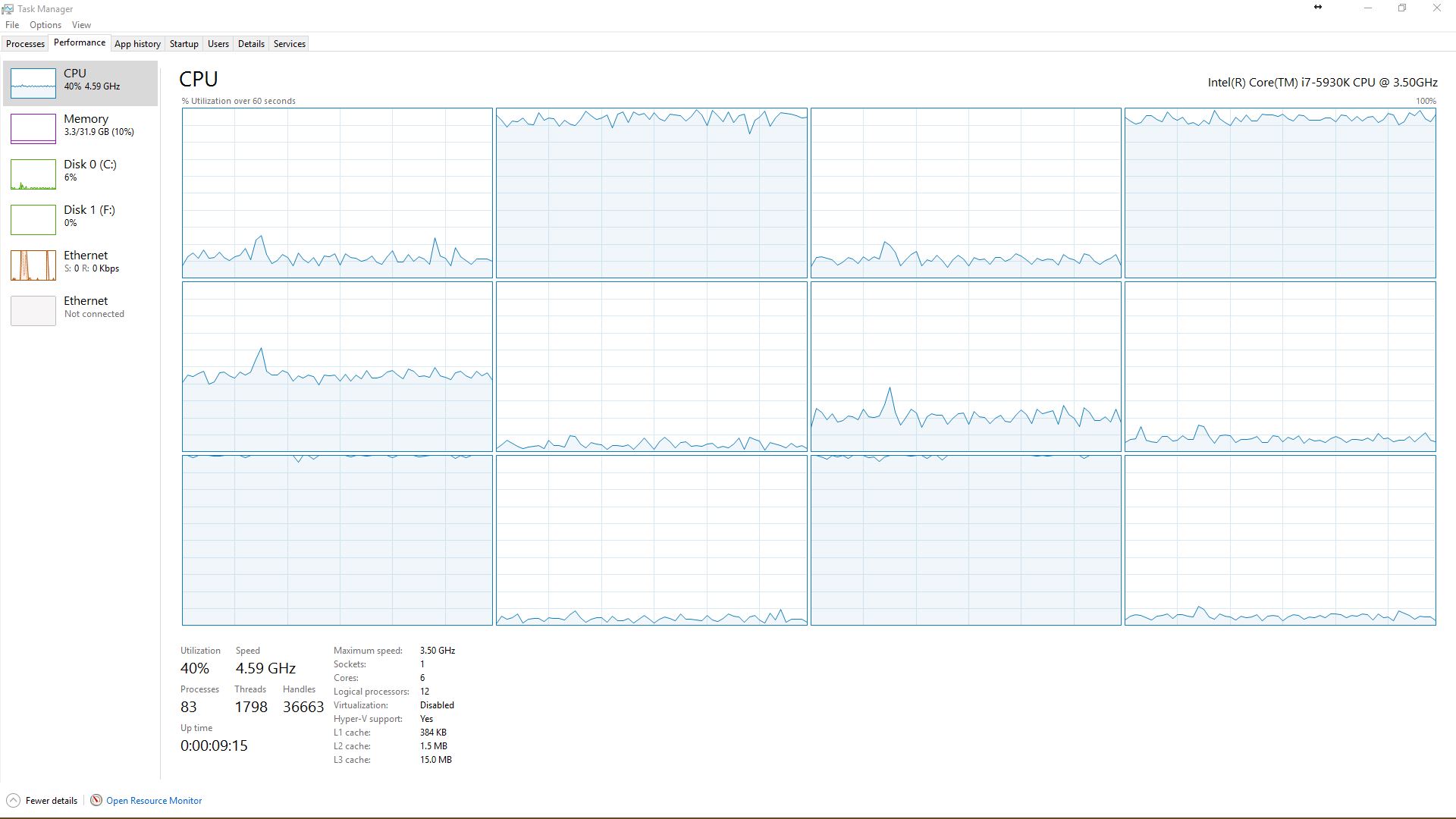
Task: Select the active Ethernet activity graph thumbnail
Action: (x=33, y=265)
